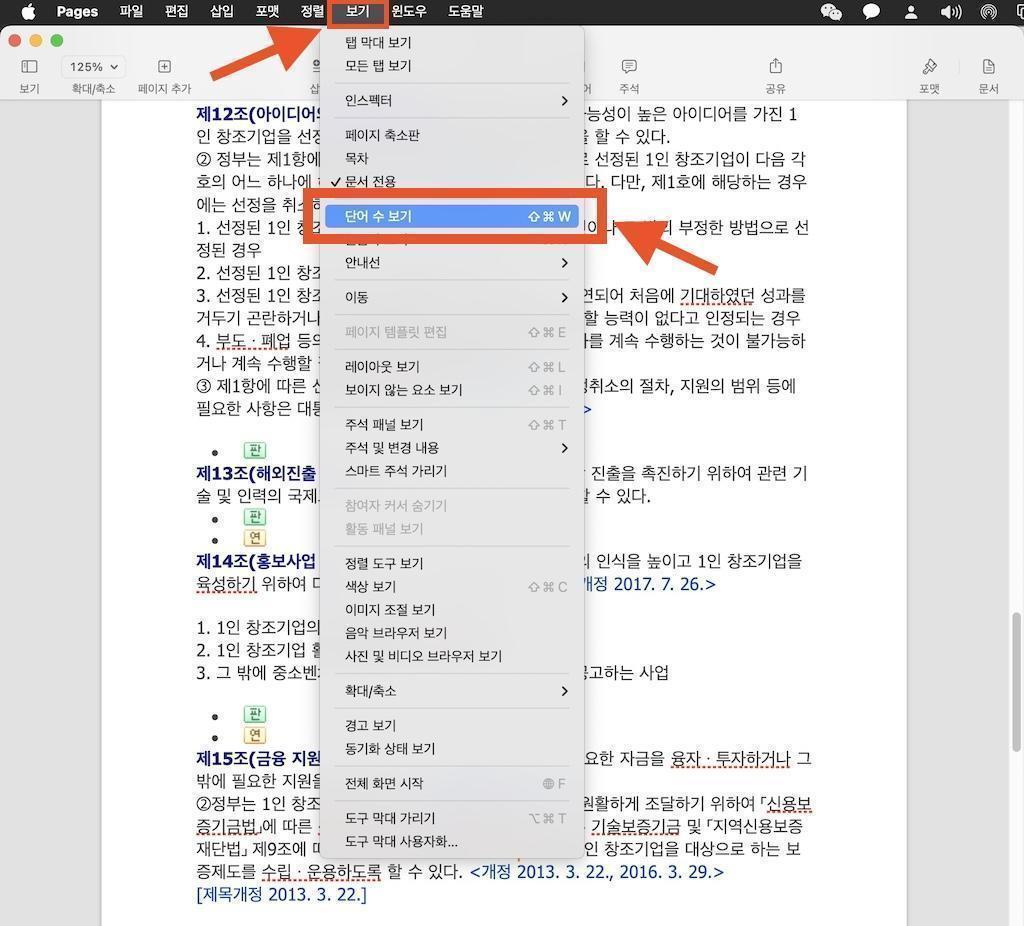This screenshot has height=926, width=1024.
Task: Expand the 안내선 submenu
Action: pyautogui.click(x=452, y=263)
